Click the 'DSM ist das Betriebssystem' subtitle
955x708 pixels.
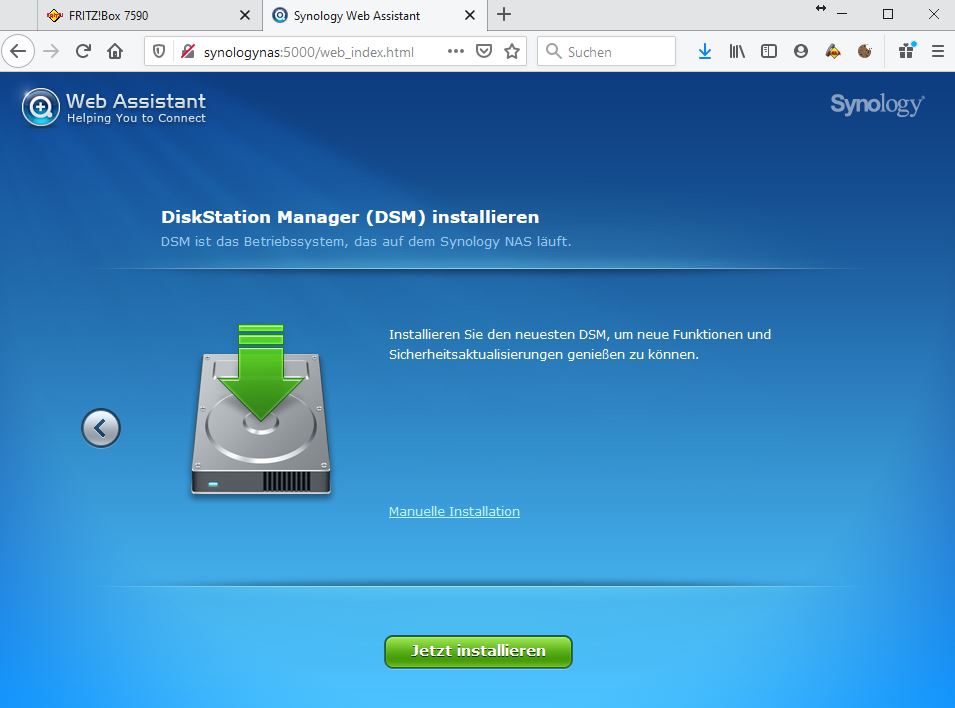[x=366, y=242]
